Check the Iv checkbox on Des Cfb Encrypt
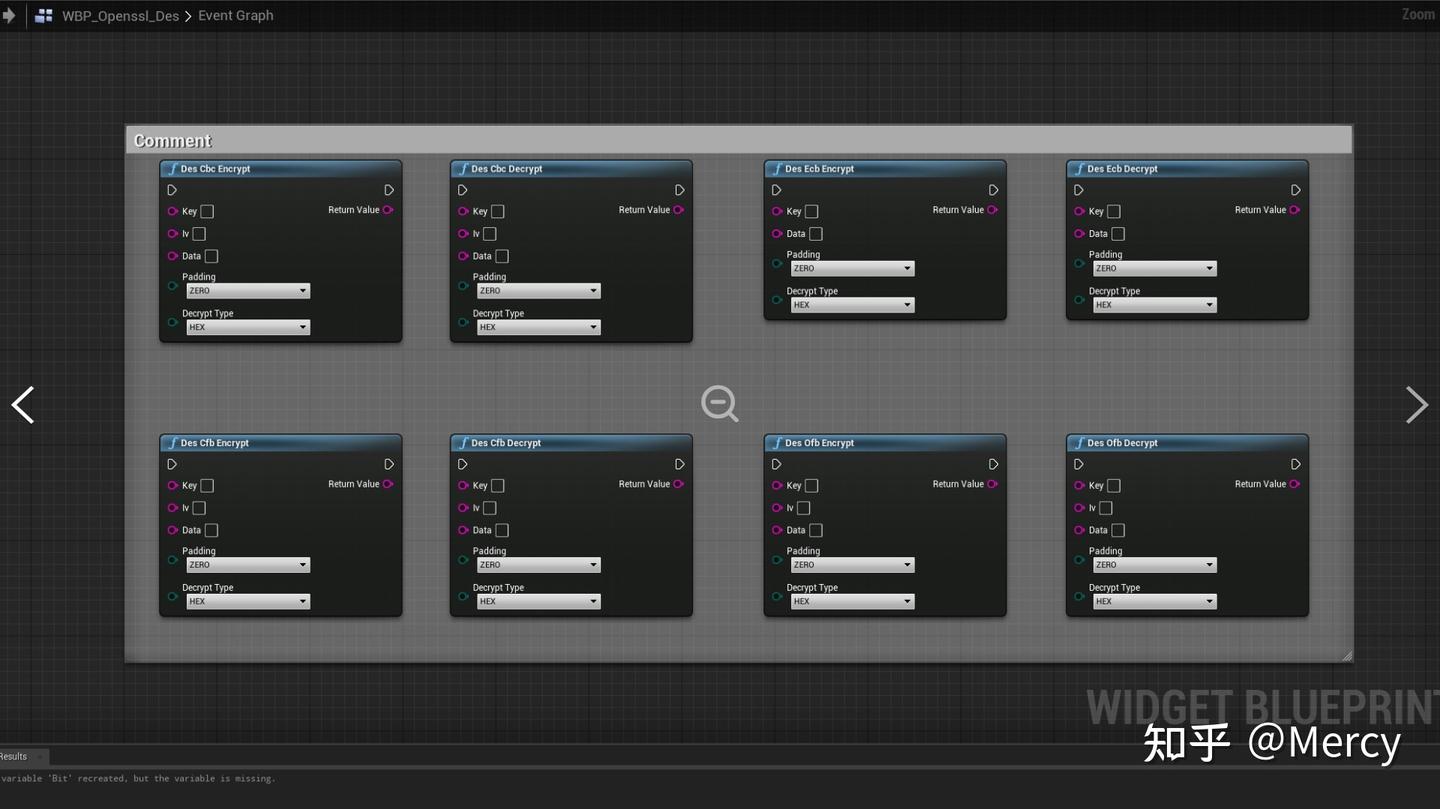This screenshot has width=1440, height=809. coord(199,508)
